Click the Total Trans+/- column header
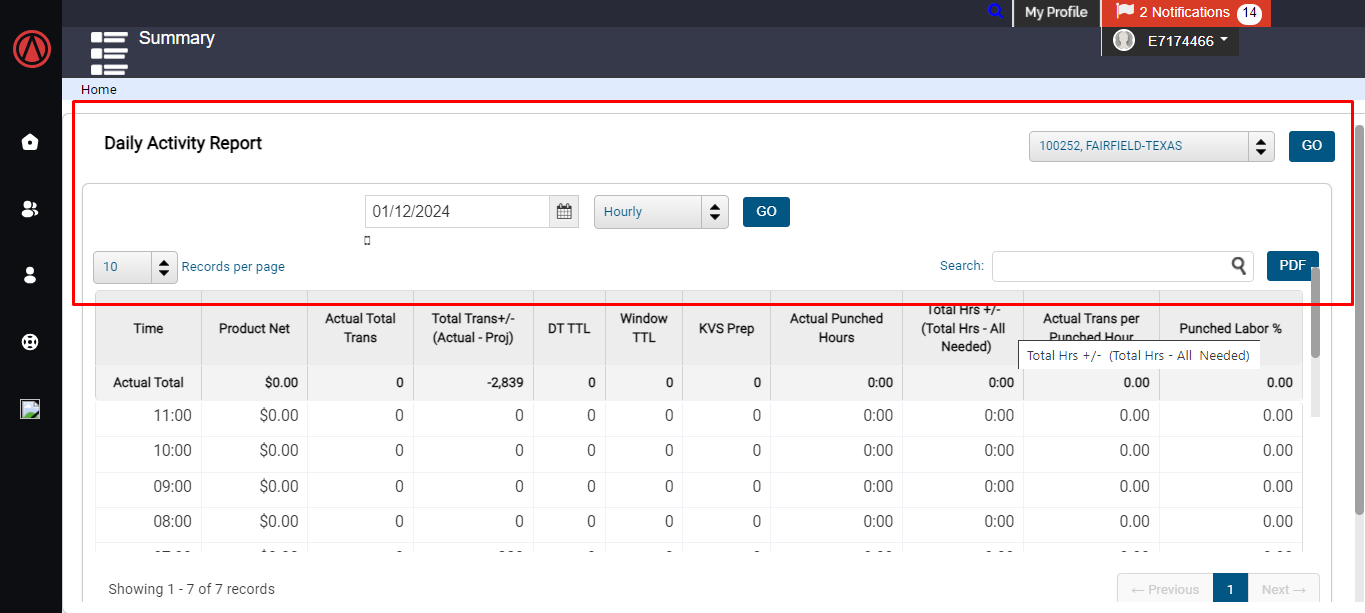Image resolution: width=1365 pixels, height=613 pixels. click(473, 328)
